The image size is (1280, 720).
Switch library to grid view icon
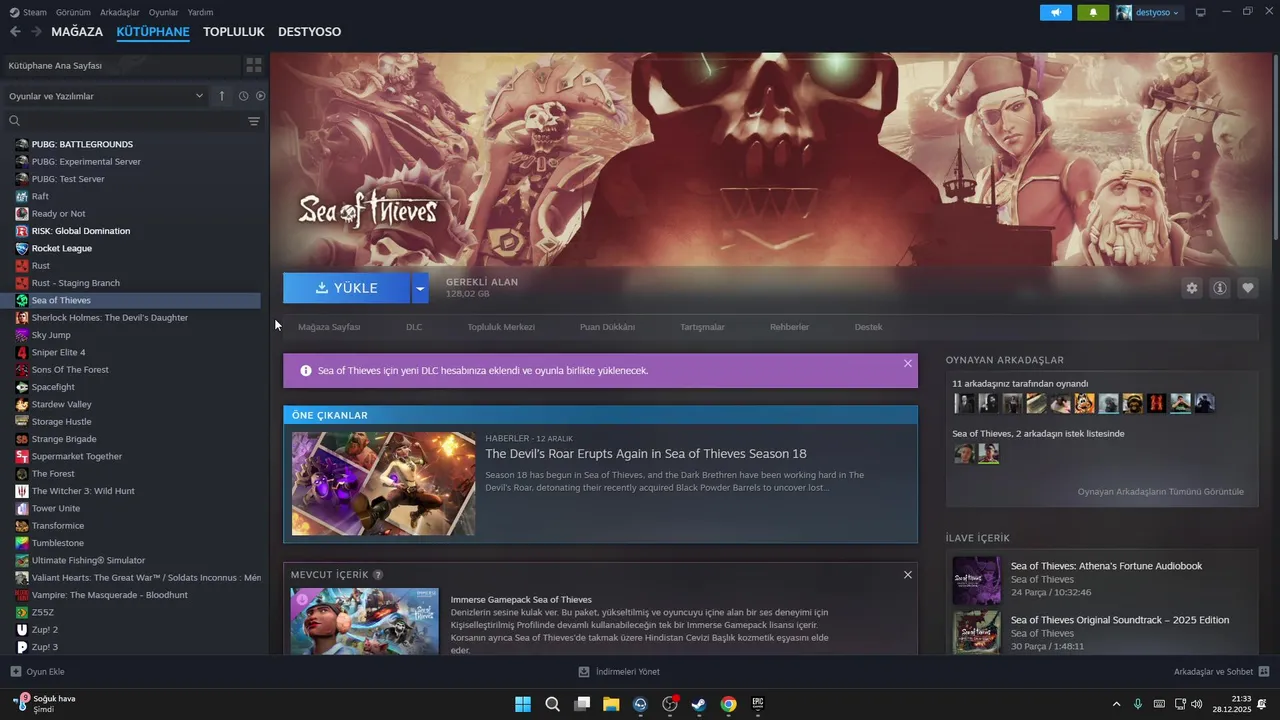click(254, 65)
